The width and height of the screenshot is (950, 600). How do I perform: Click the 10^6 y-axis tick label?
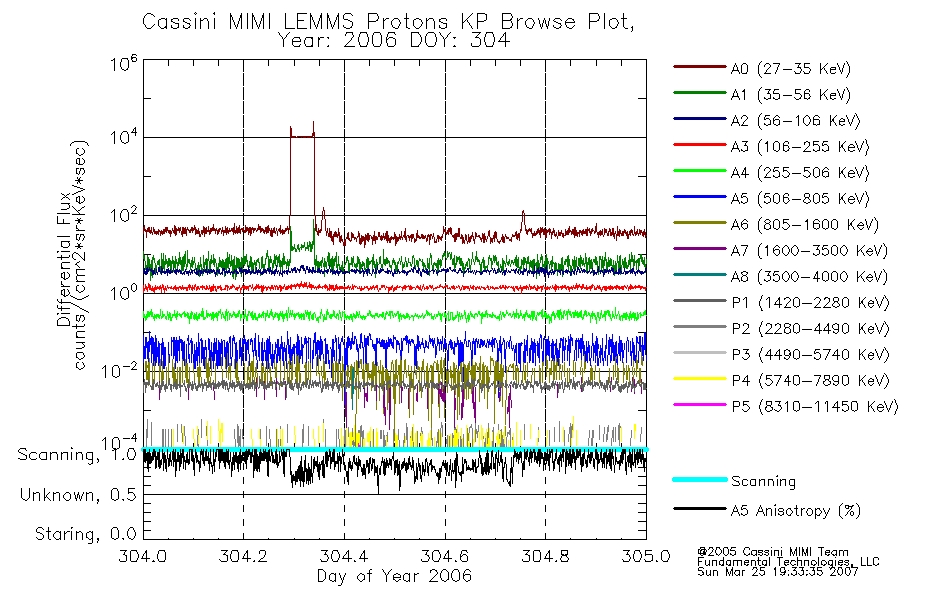click(124, 63)
